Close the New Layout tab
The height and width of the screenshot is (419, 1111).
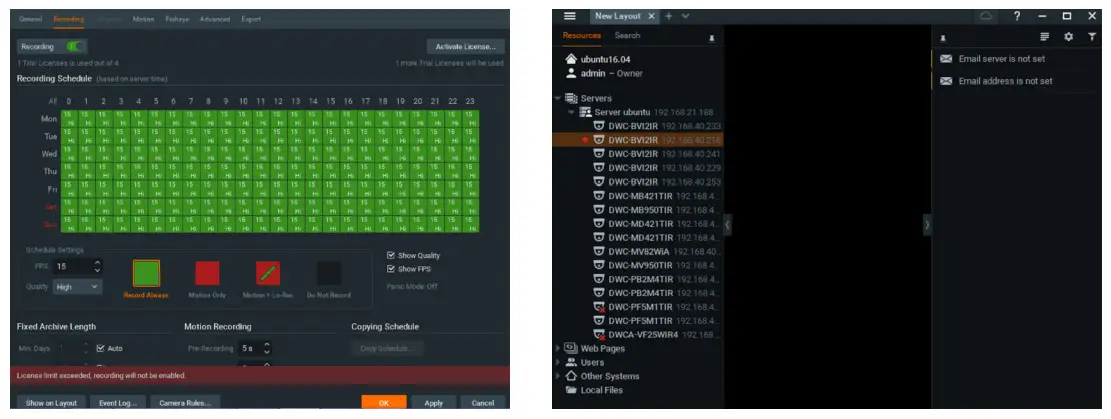pos(651,16)
